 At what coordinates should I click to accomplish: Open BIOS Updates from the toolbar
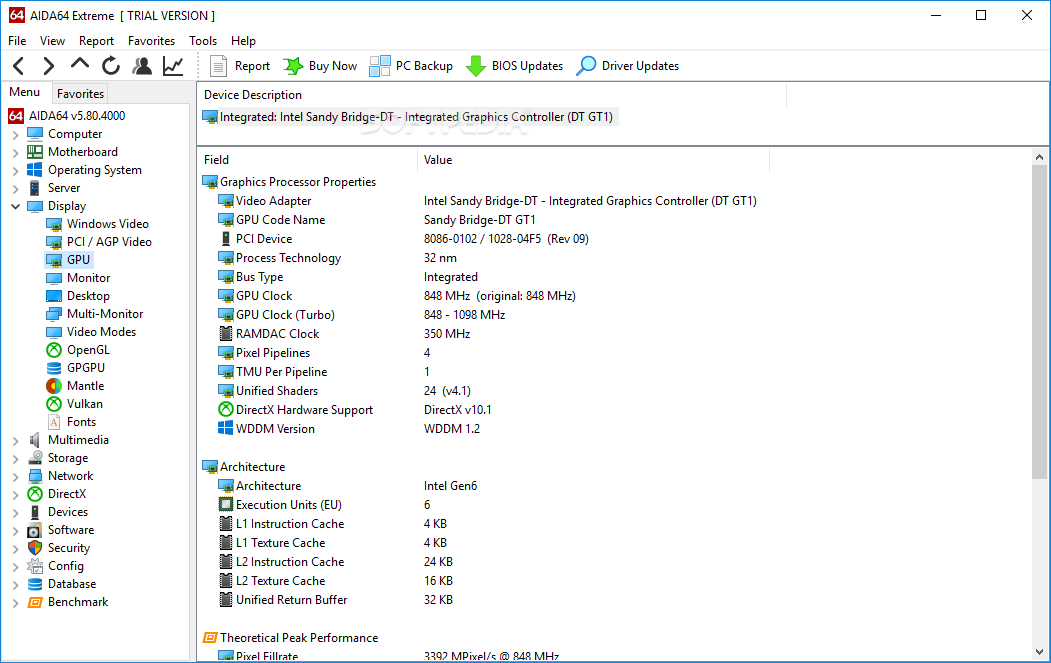point(515,66)
